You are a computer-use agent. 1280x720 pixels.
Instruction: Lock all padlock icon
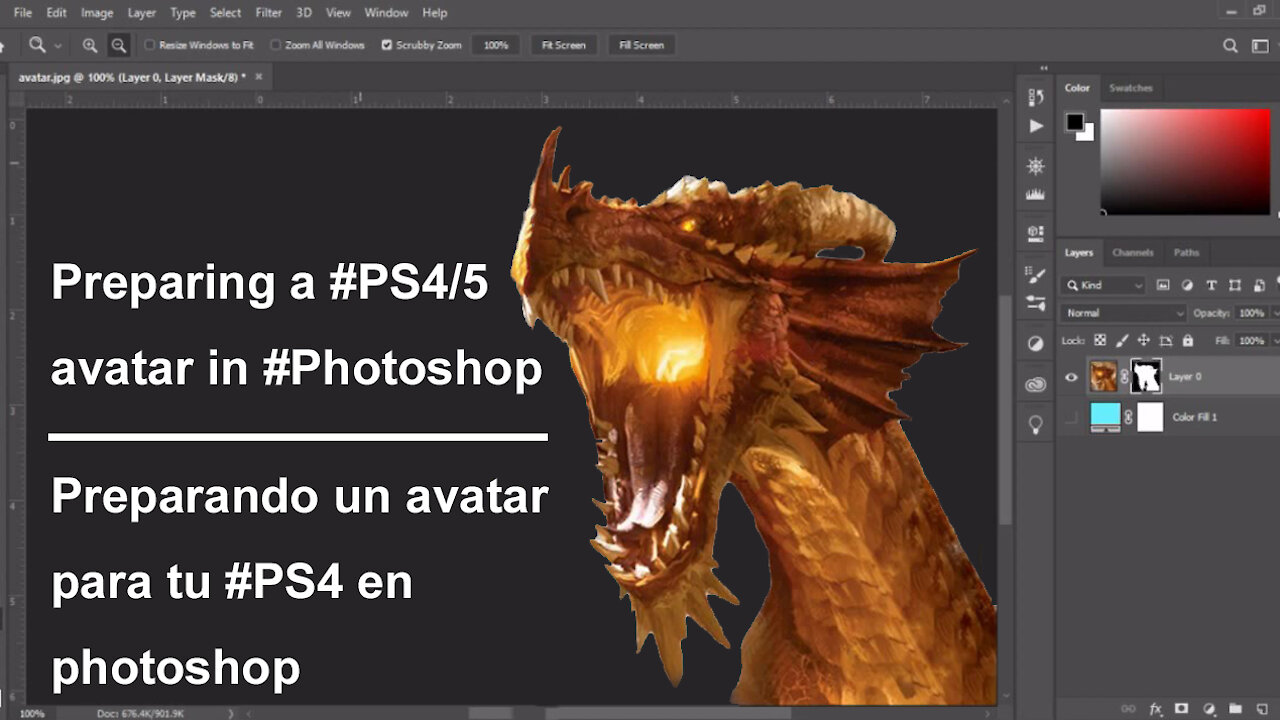(1188, 340)
